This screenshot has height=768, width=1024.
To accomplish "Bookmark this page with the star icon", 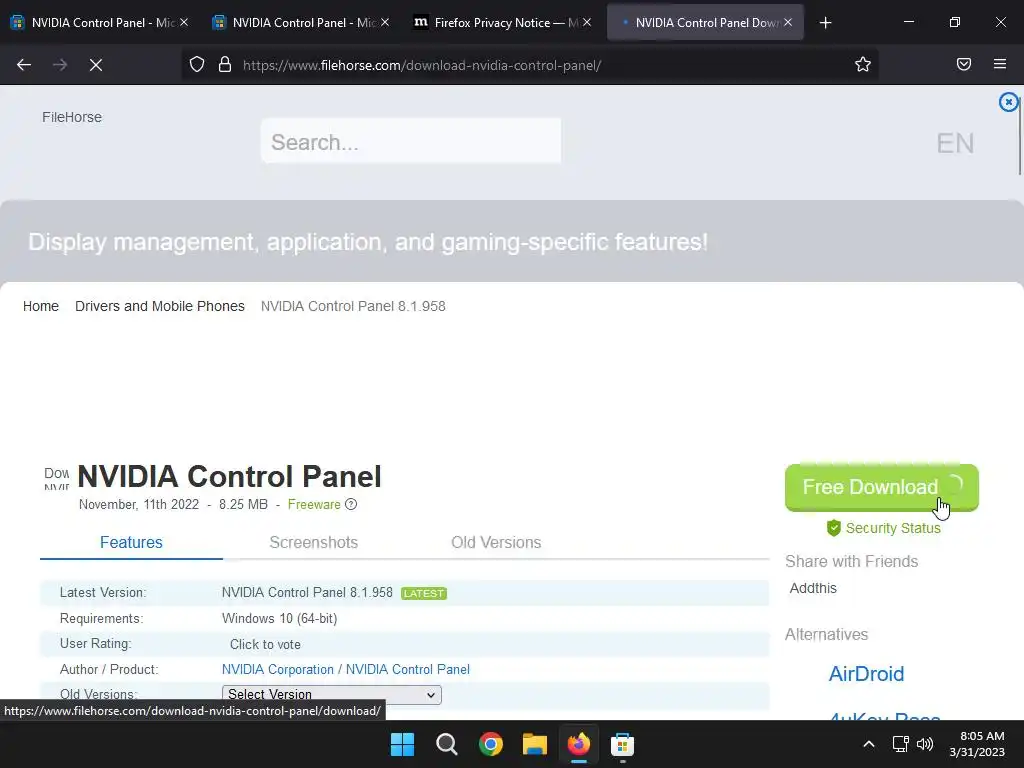I will pos(863,65).
